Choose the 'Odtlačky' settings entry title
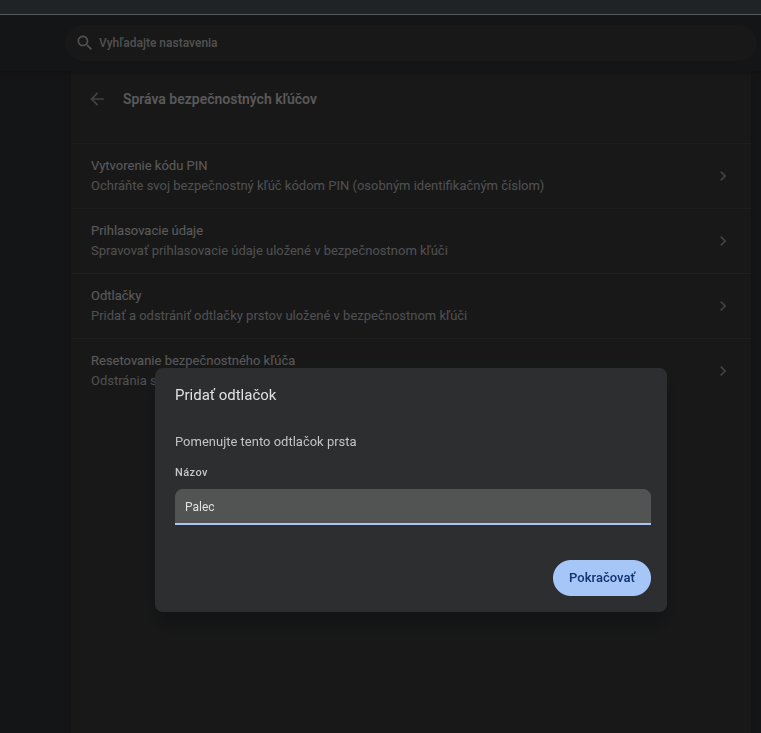This screenshot has width=761, height=733. [116, 296]
